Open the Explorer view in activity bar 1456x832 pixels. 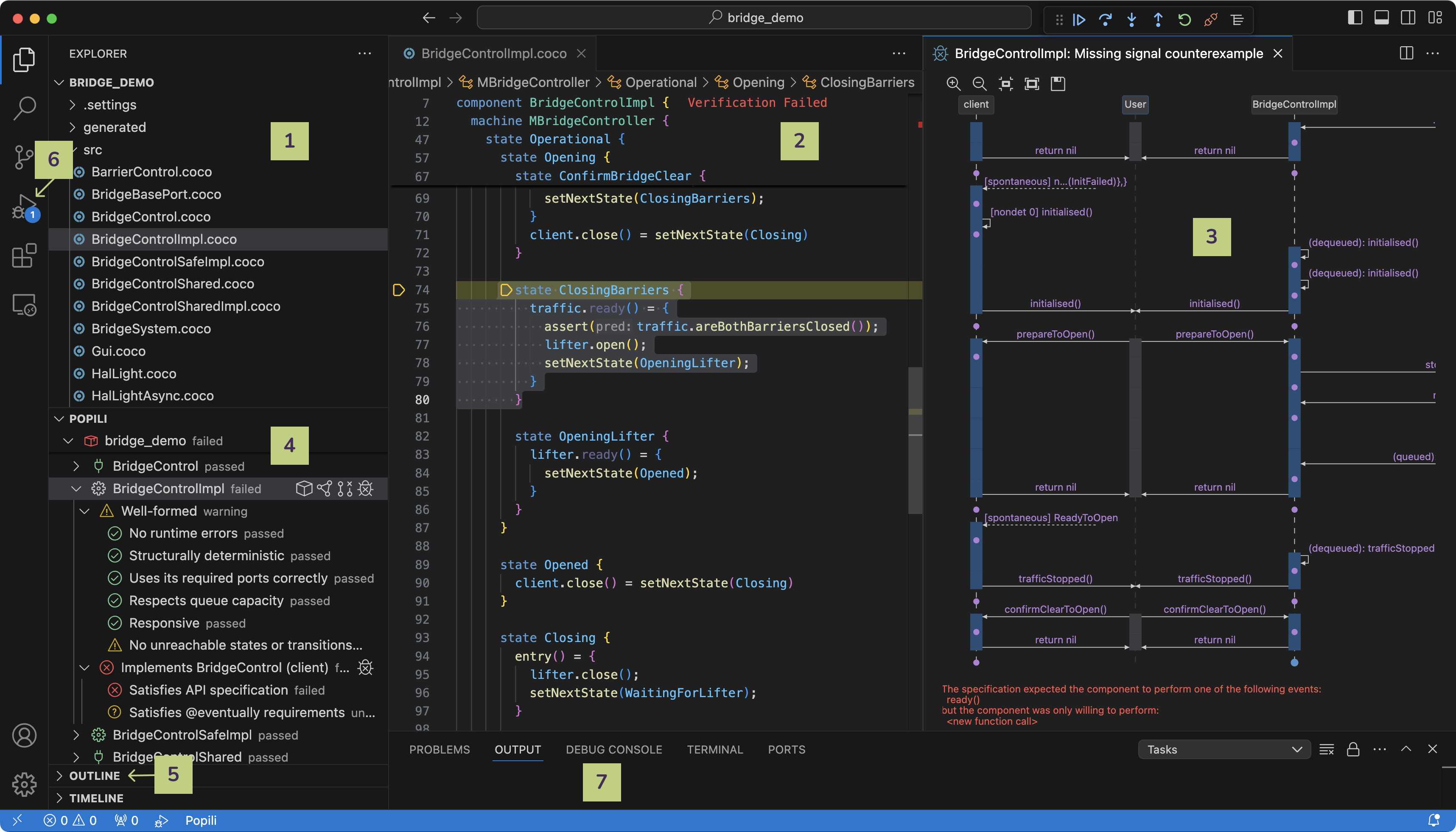pyautogui.click(x=24, y=59)
